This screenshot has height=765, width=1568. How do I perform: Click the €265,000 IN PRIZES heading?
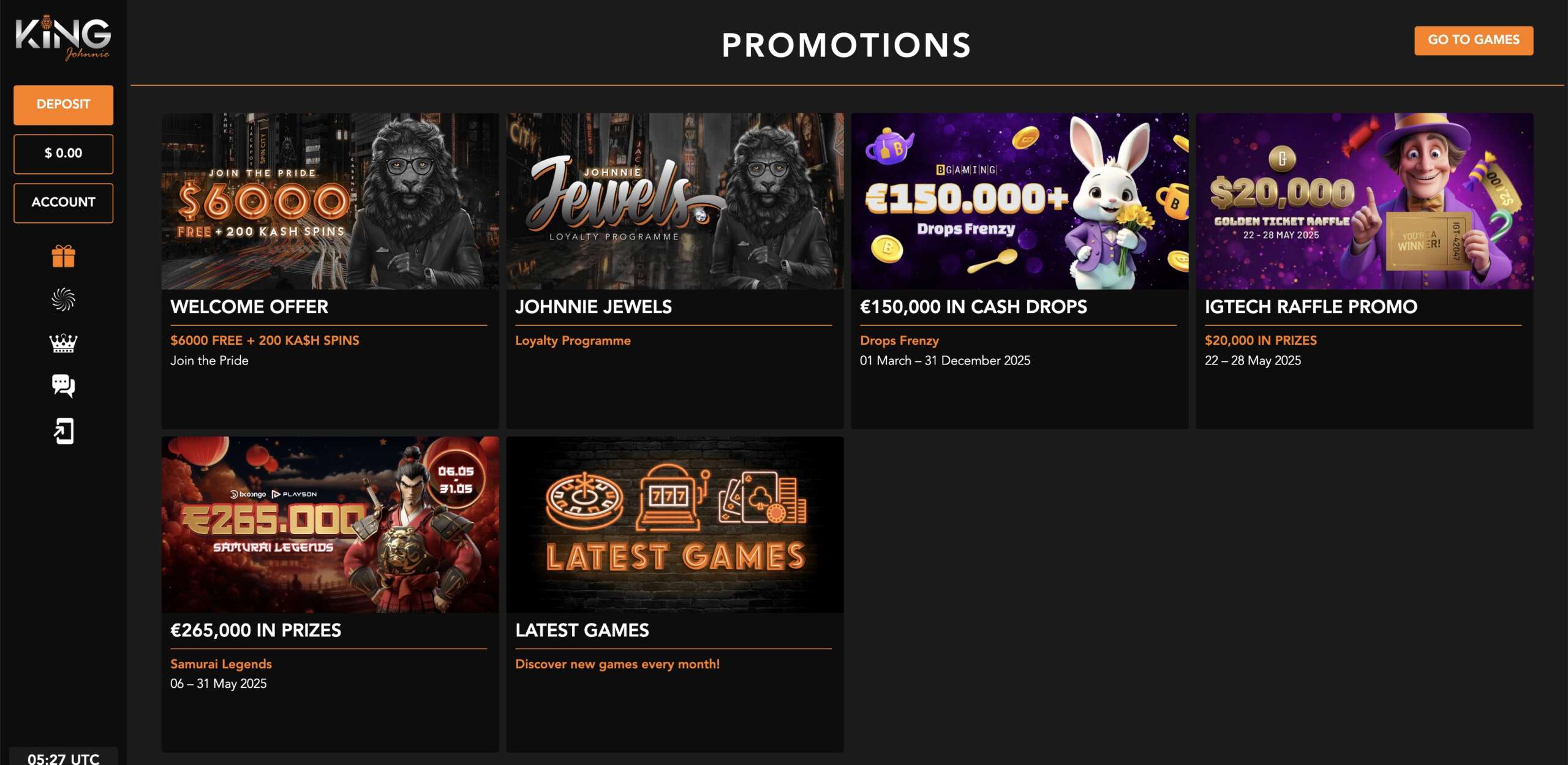pyautogui.click(x=255, y=630)
